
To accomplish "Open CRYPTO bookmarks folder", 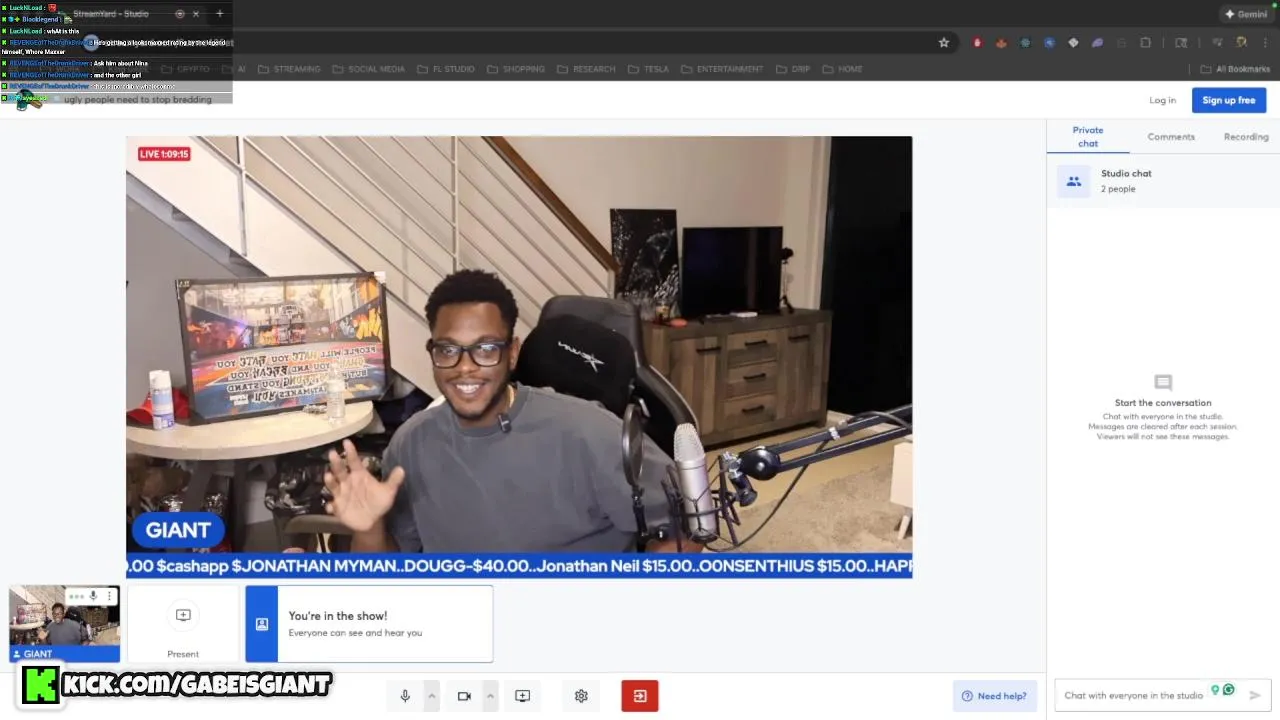I will pyautogui.click(x=186, y=69).
